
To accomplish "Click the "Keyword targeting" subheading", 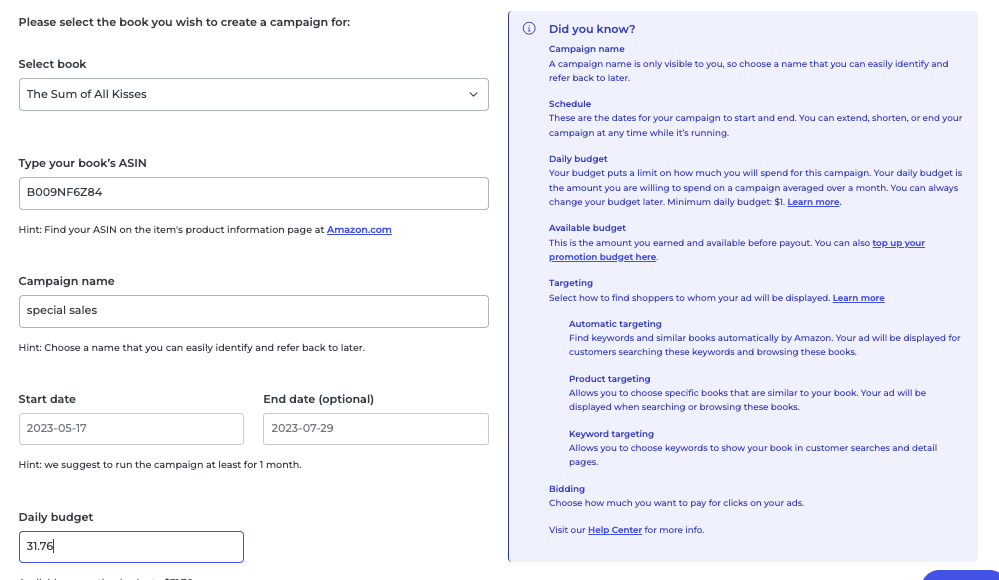I will tap(611, 434).
